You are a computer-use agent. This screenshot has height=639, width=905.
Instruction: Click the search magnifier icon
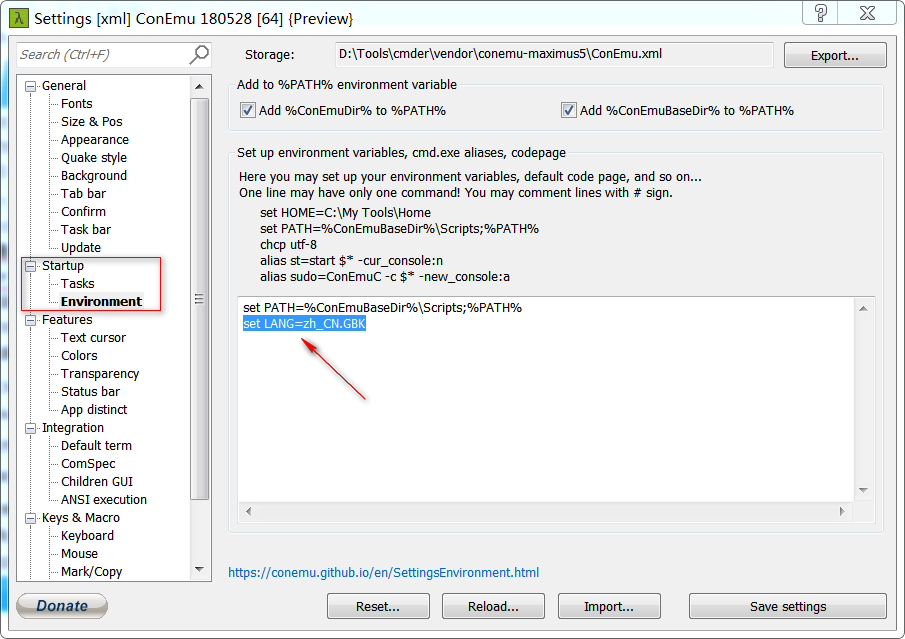(199, 54)
